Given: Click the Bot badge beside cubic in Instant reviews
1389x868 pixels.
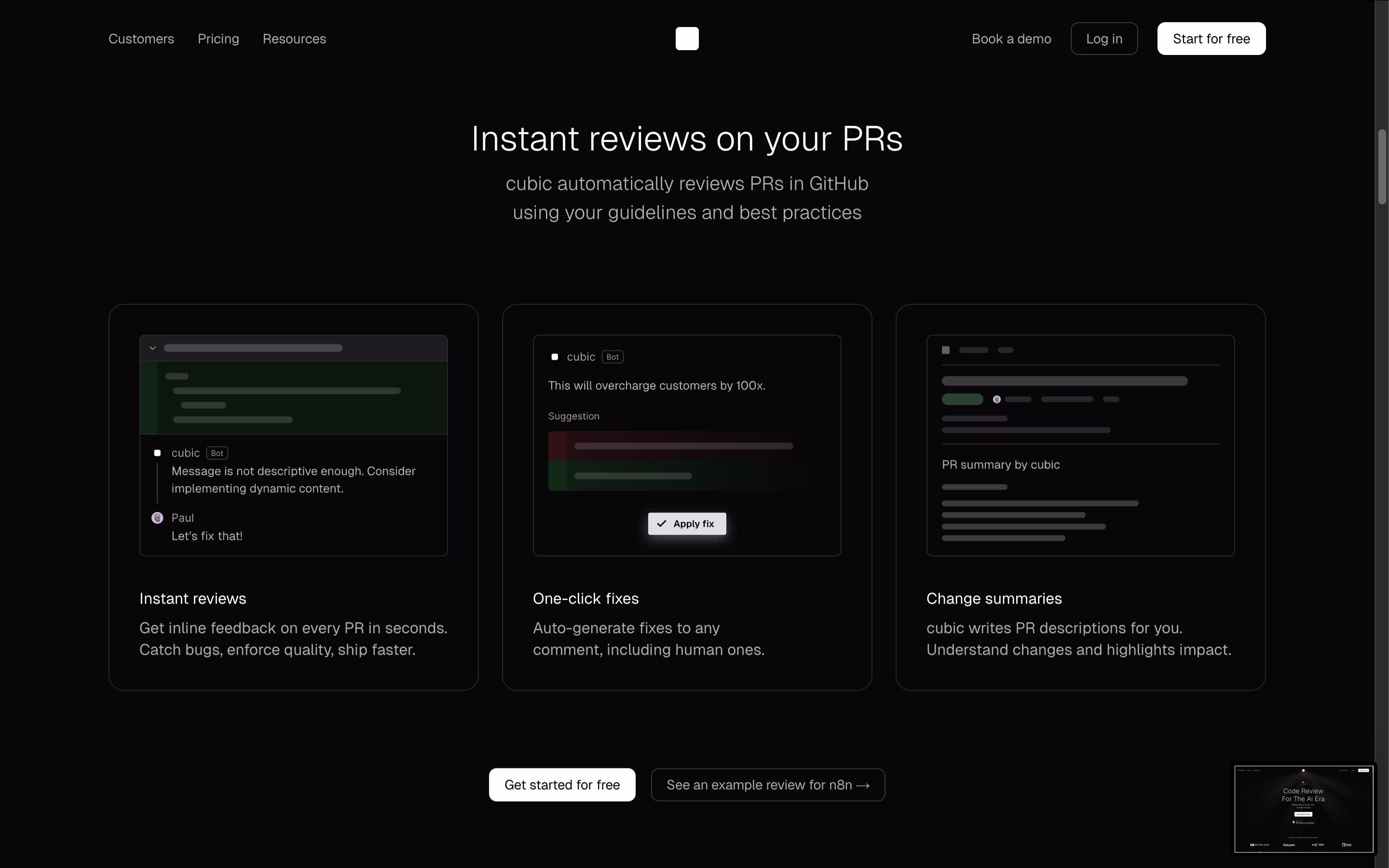Looking at the screenshot, I should pyautogui.click(x=217, y=453).
